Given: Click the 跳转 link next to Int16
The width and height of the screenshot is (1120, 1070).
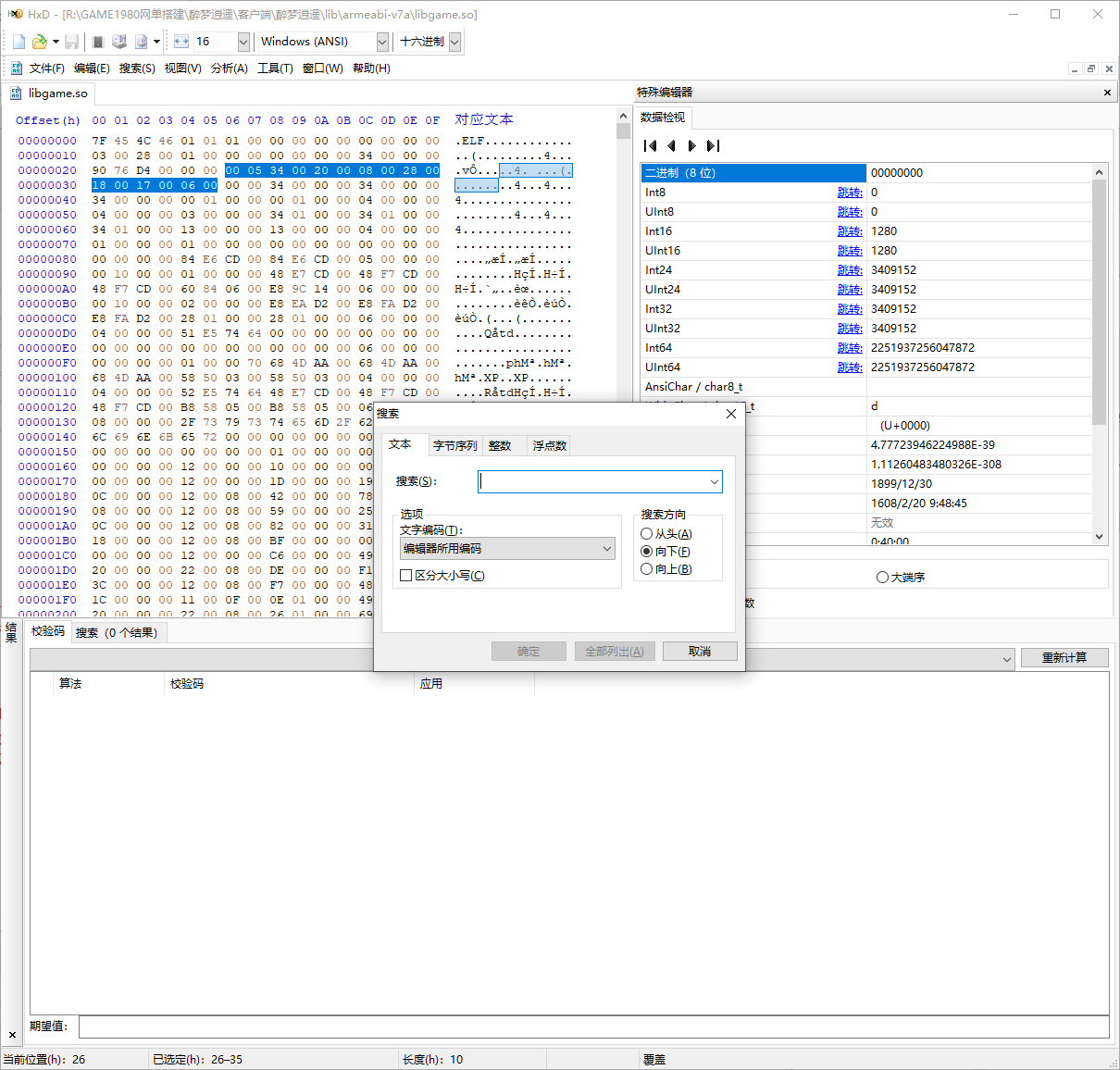Looking at the screenshot, I should click(x=849, y=231).
